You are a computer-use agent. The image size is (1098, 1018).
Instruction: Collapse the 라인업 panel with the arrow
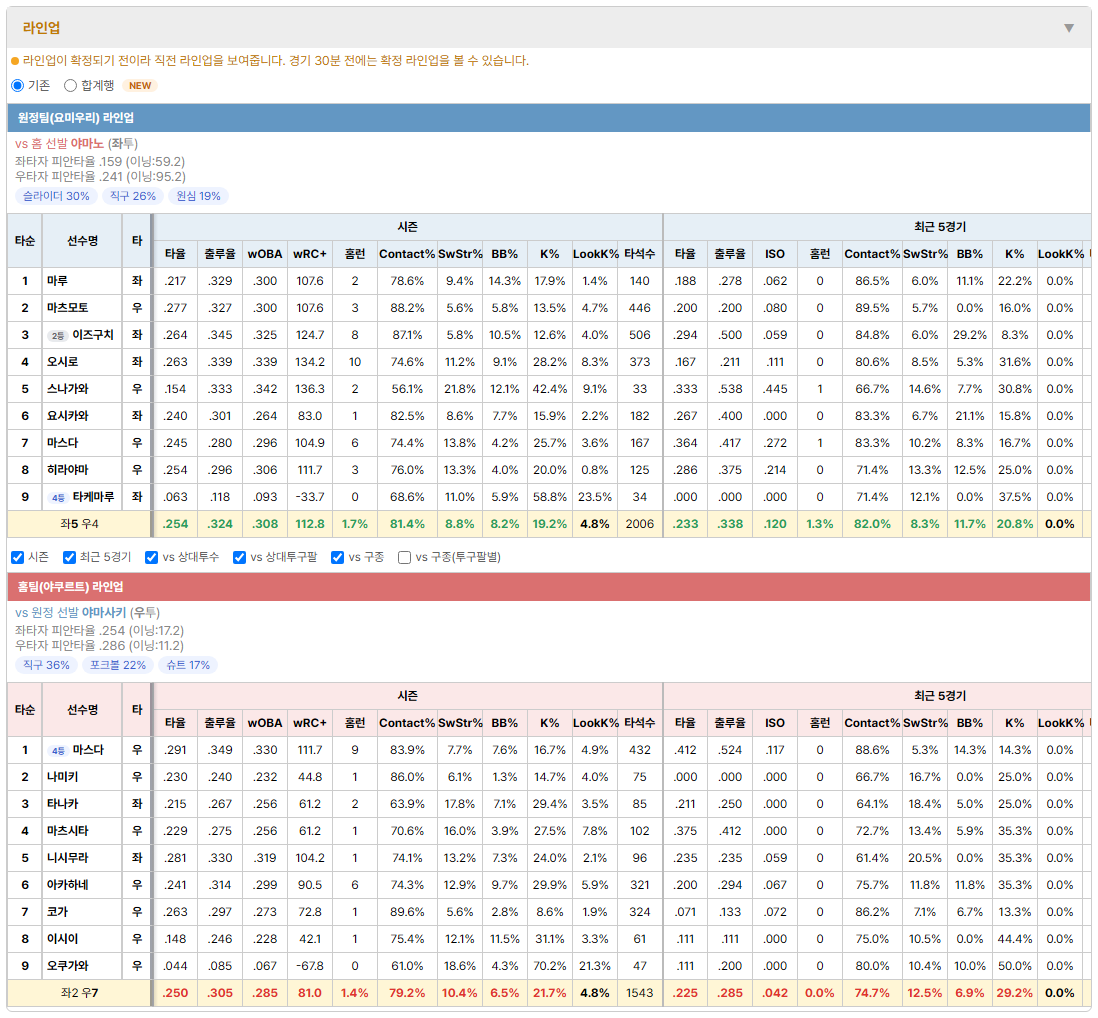(1069, 28)
